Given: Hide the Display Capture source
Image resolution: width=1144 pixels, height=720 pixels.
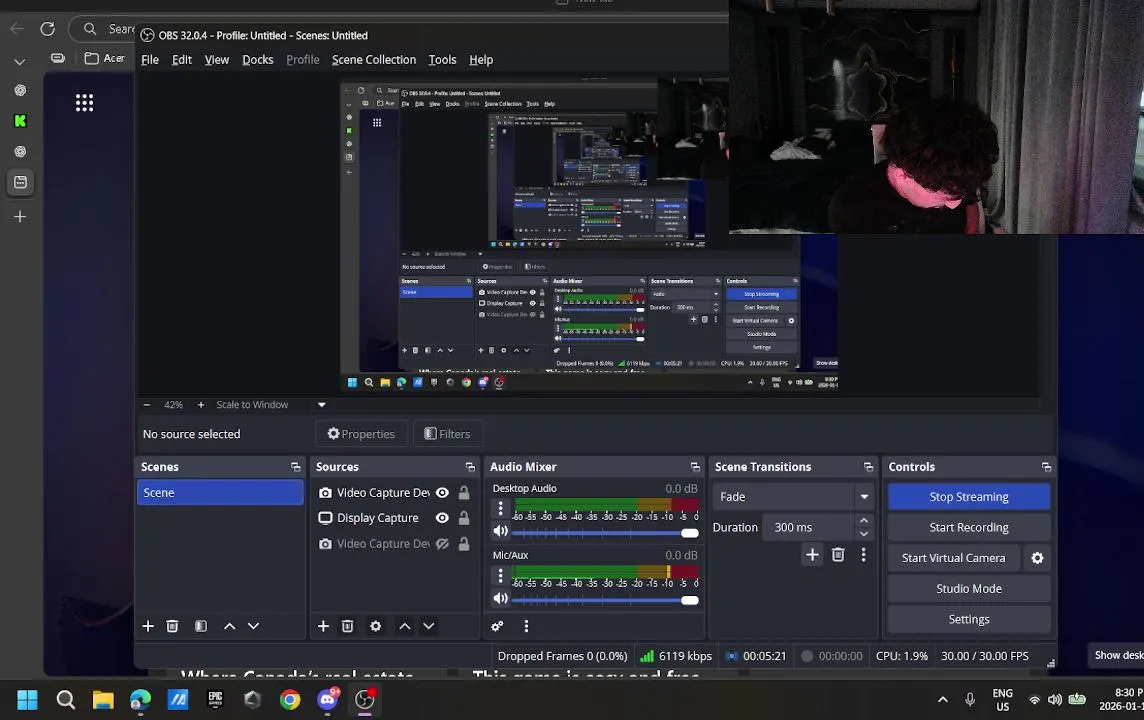Looking at the screenshot, I should [x=442, y=518].
